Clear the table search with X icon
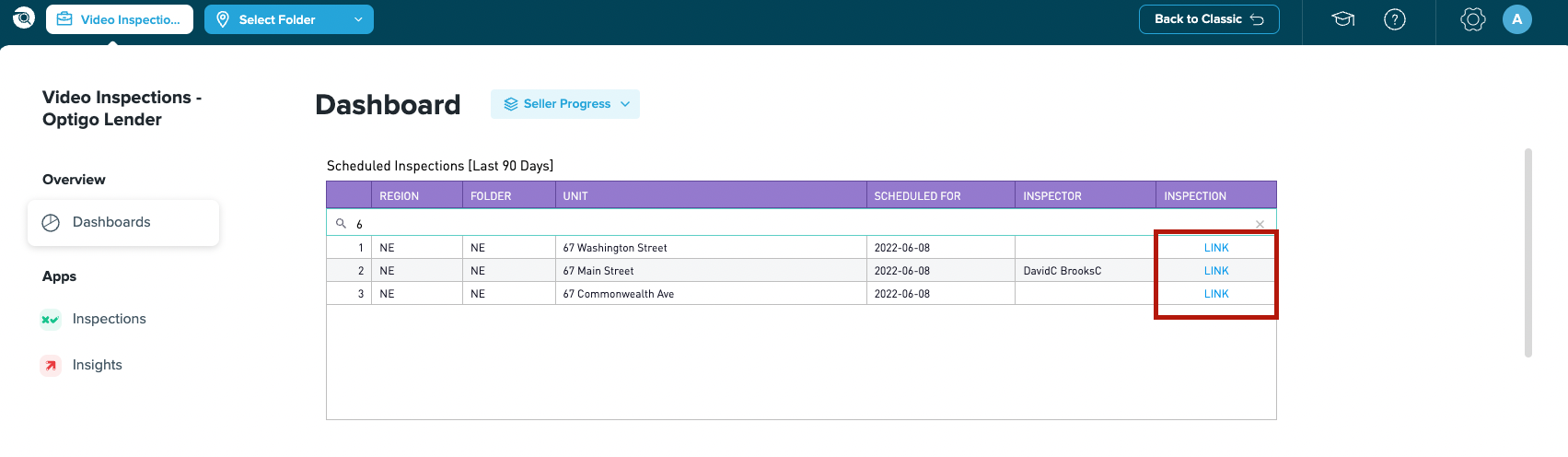This screenshot has width=1568, height=457. [x=1260, y=224]
